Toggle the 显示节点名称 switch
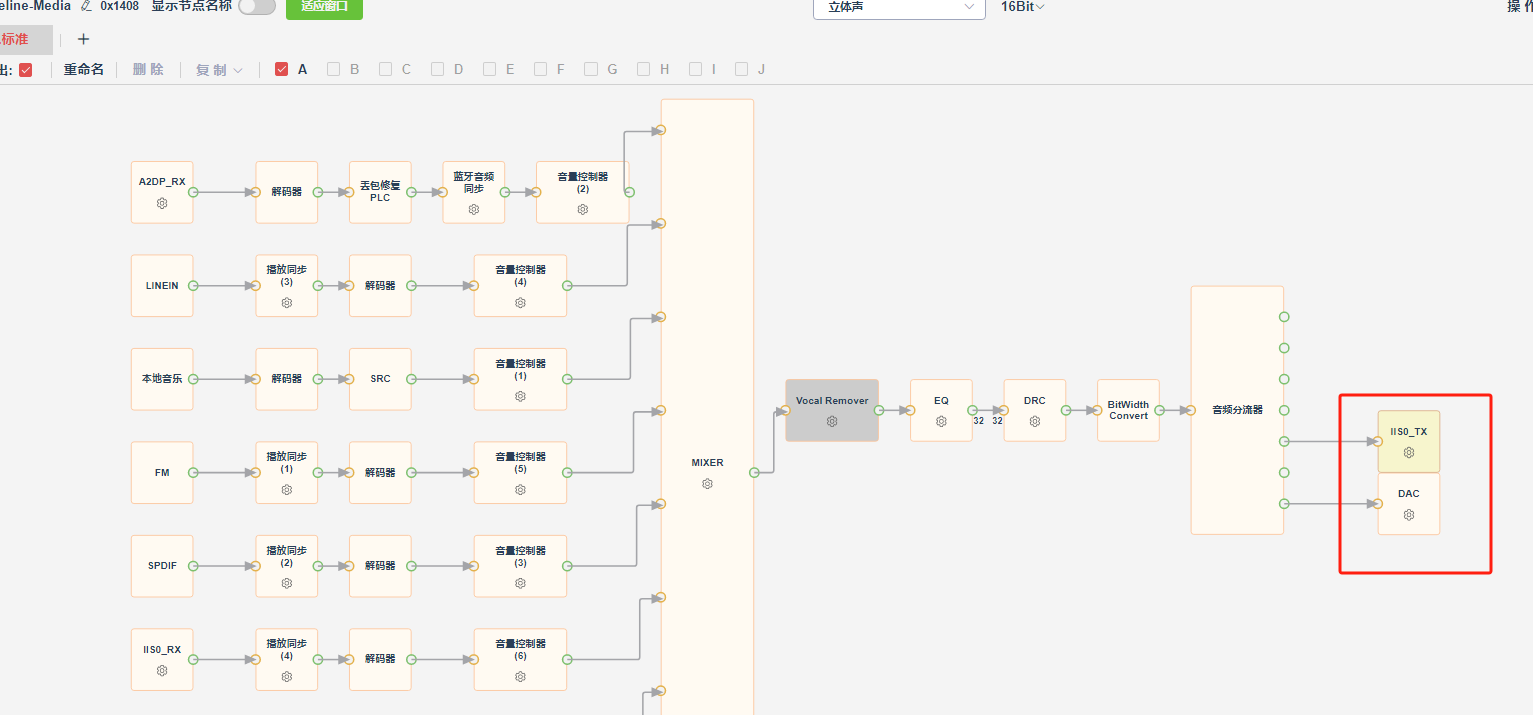Viewport: 1533px width, 715px height. point(257,6)
